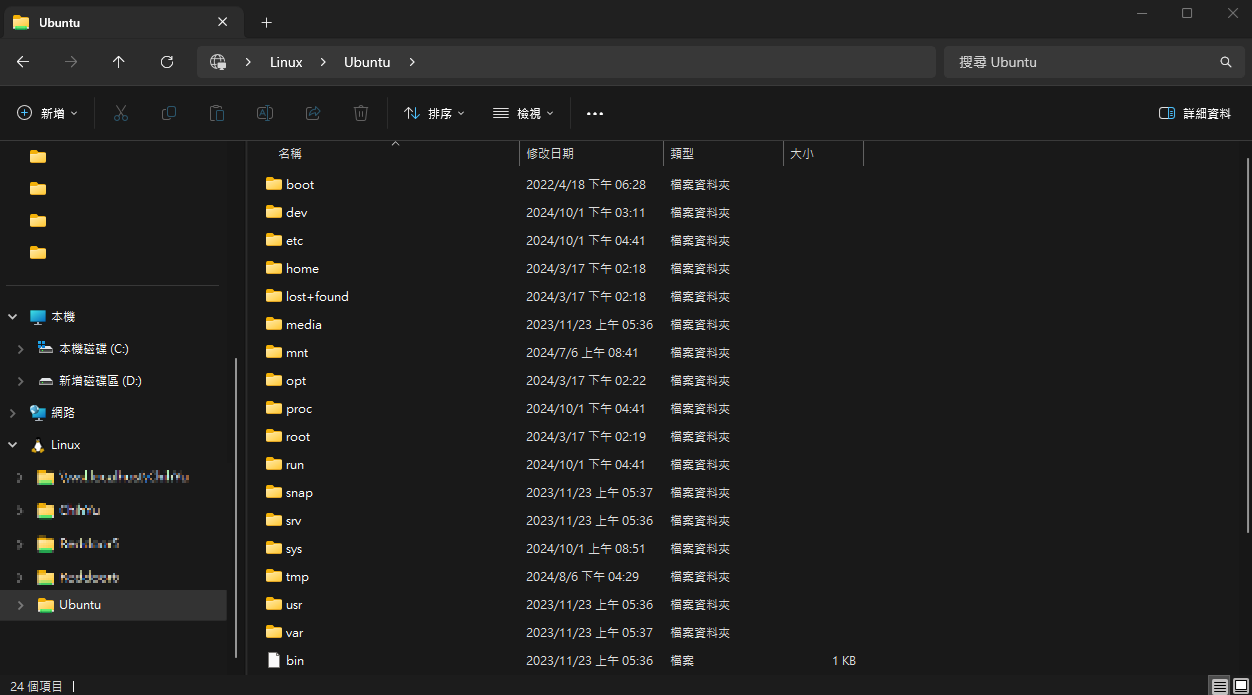
Task: Open the 檢視 view dropdown
Action: [523, 114]
